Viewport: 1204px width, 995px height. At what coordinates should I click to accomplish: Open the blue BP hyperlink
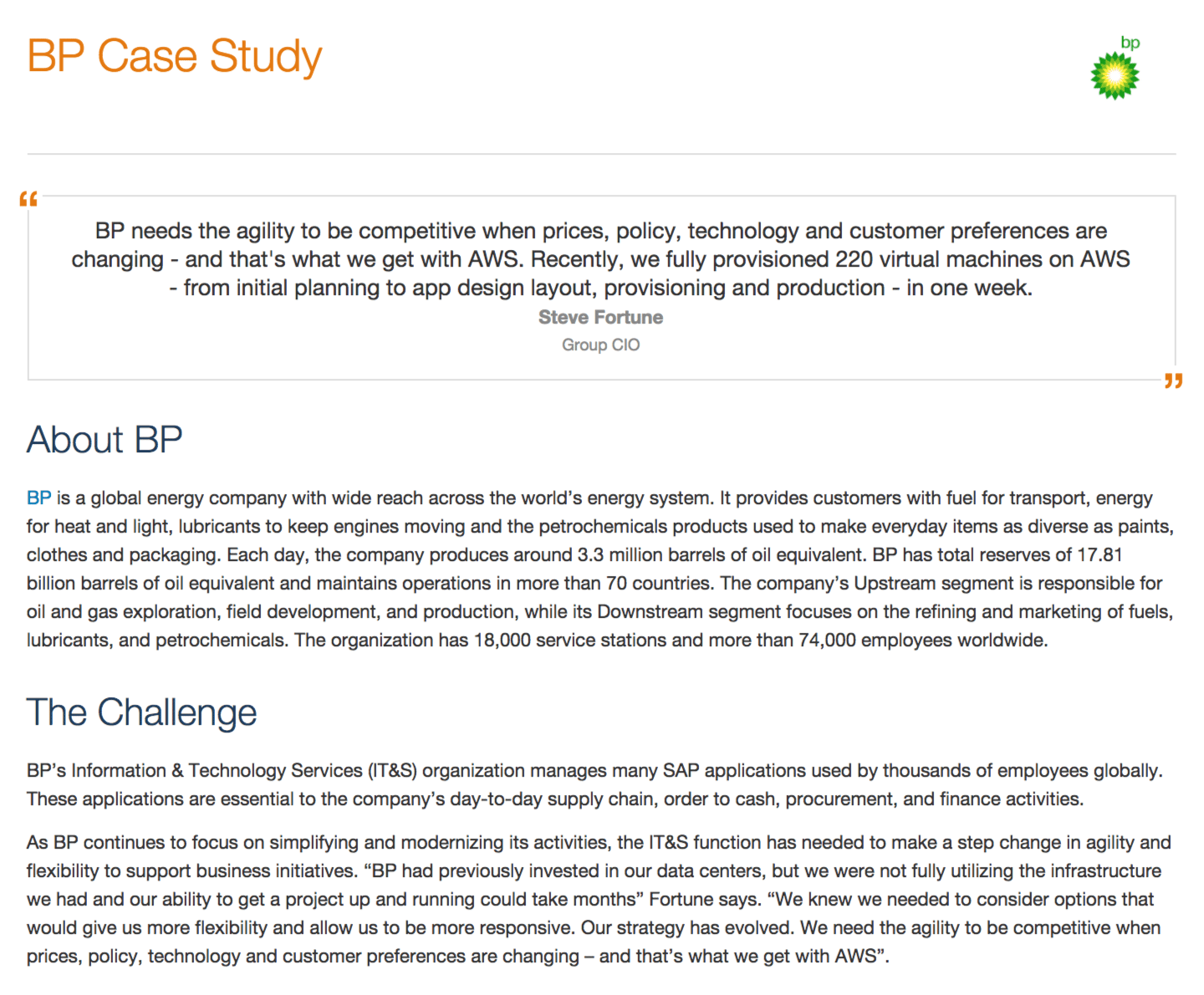click(38, 498)
